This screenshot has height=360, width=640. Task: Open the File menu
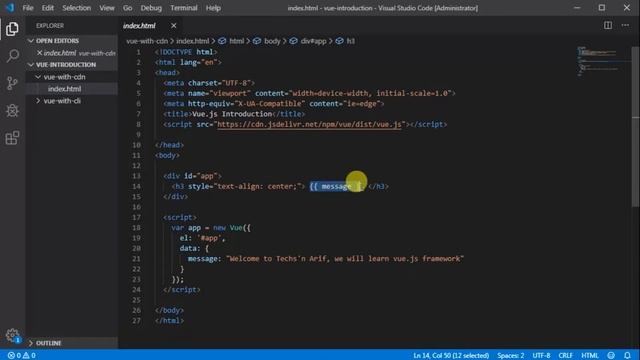(28, 8)
